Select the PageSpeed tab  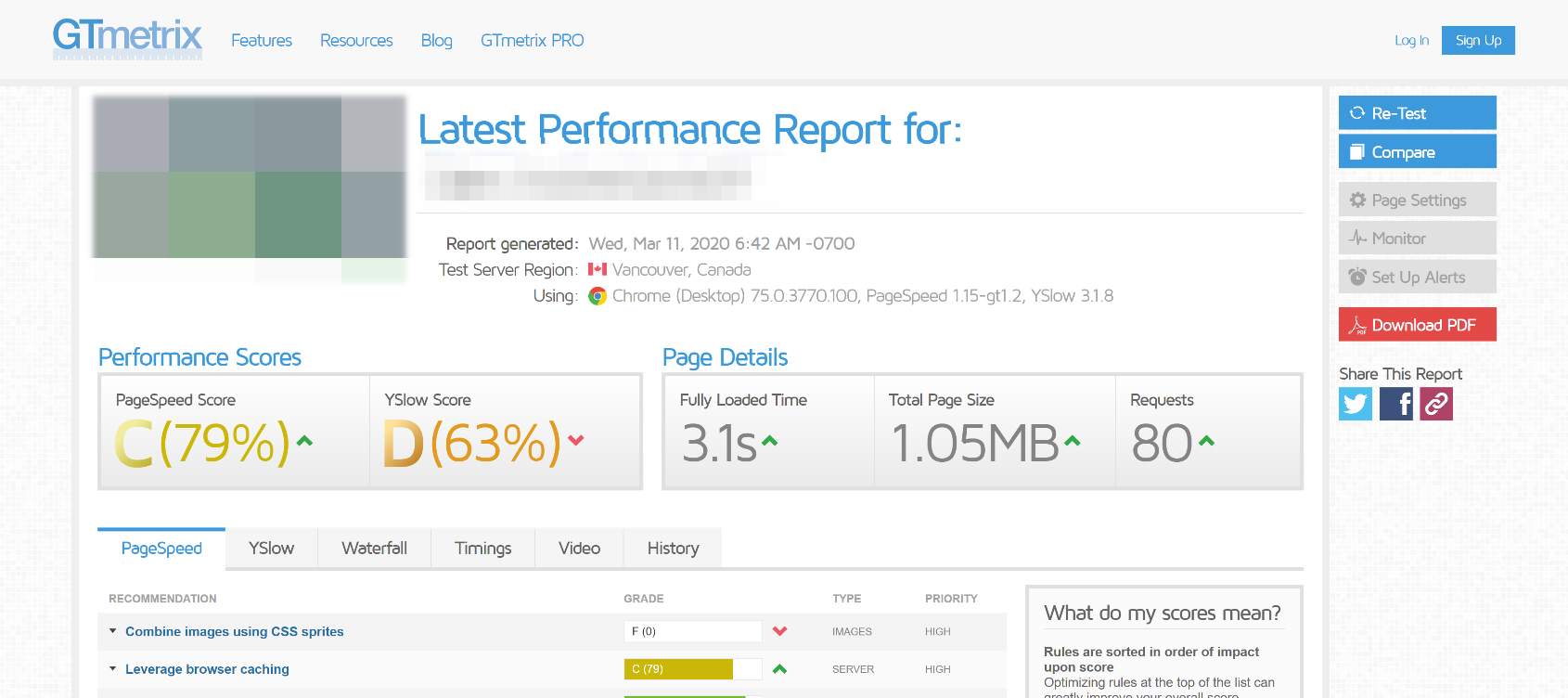click(161, 549)
